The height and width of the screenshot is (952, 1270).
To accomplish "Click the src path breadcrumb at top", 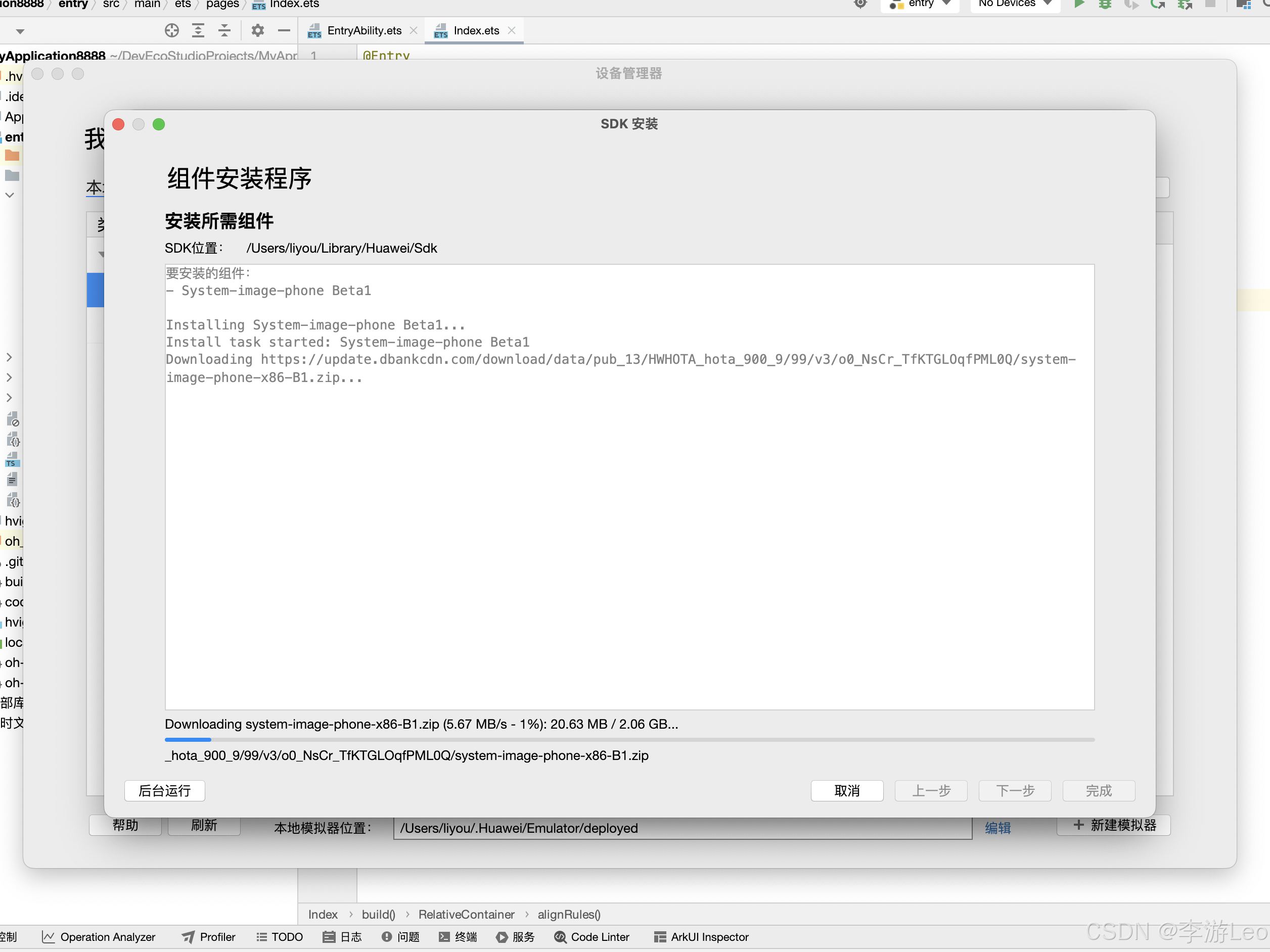I will click(x=111, y=4).
